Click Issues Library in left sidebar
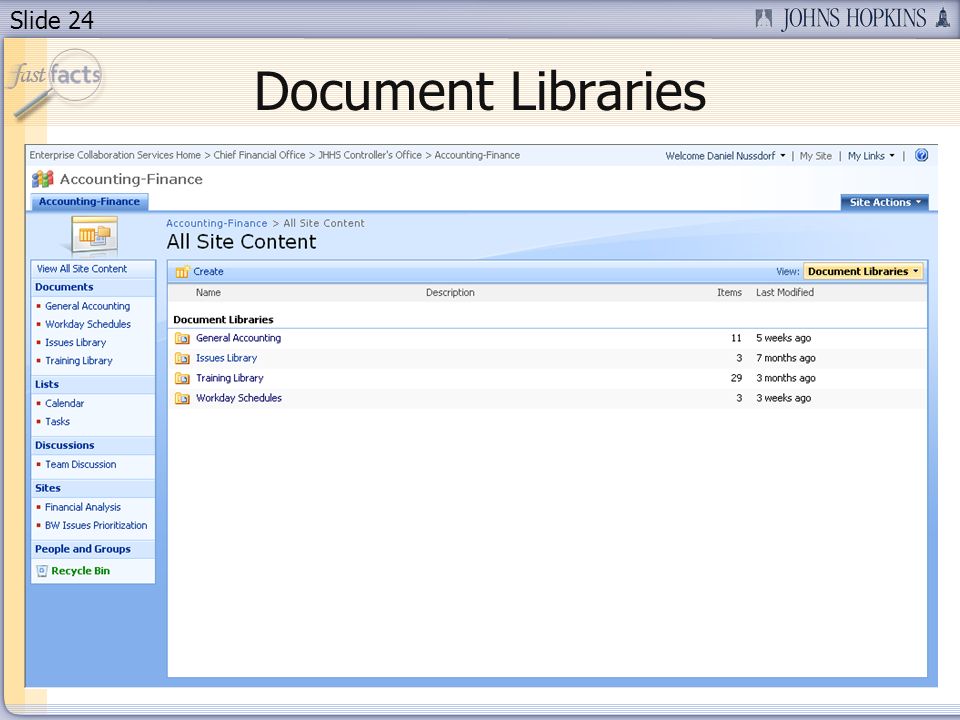960x720 pixels. coord(75,343)
